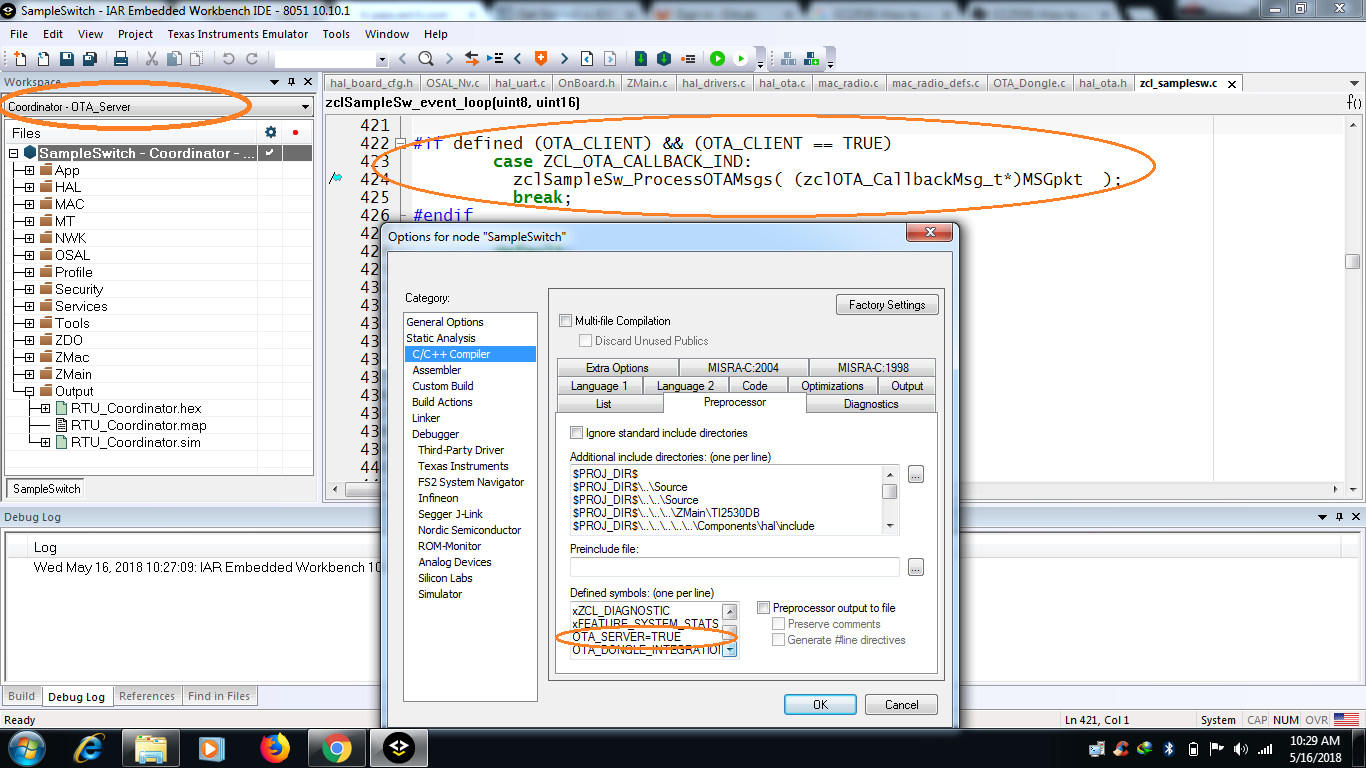1366x768 pixels.
Task: Expand the ZDO folder node
Action: coord(29,341)
